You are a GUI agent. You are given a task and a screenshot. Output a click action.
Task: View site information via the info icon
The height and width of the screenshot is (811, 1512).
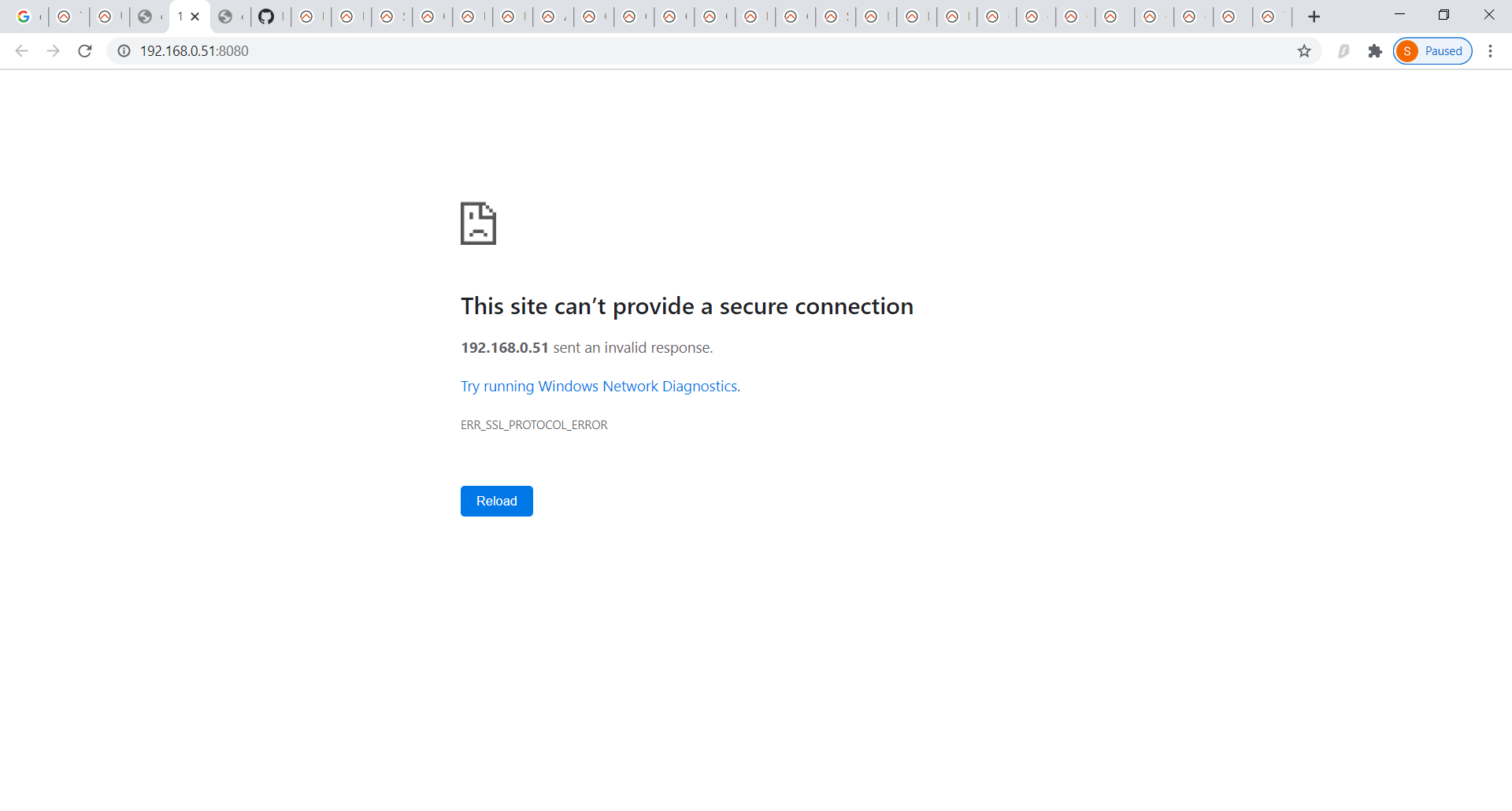(124, 51)
